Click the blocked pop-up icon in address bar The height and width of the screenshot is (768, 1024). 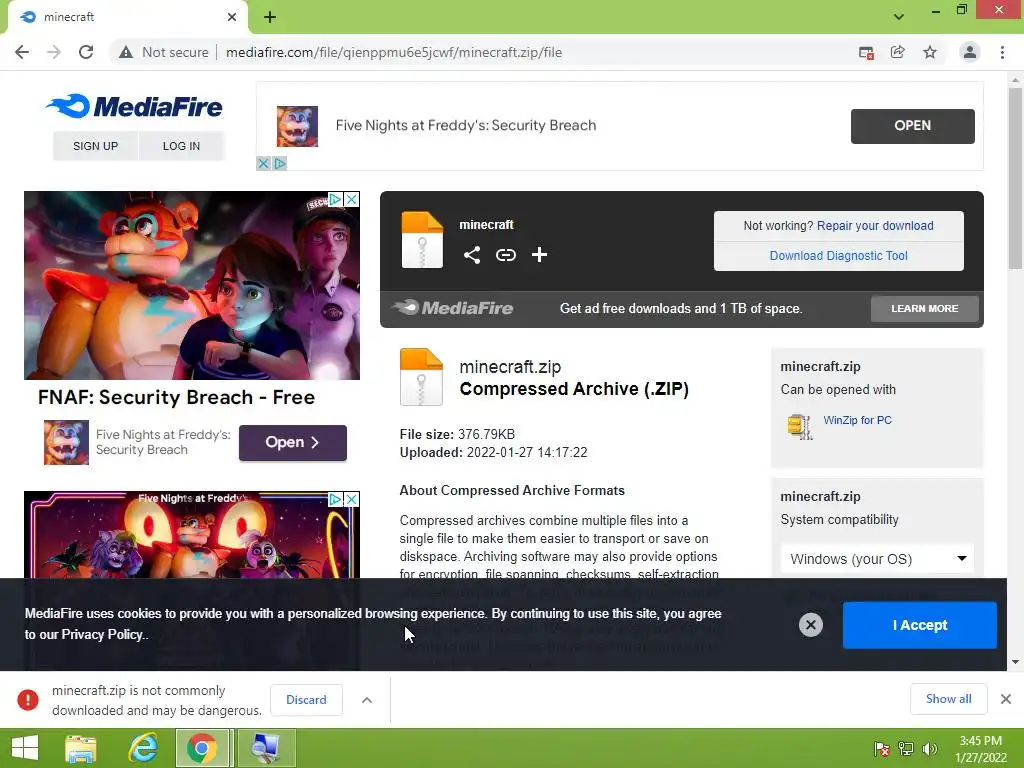pyautogui.click(x=866, y=53)
